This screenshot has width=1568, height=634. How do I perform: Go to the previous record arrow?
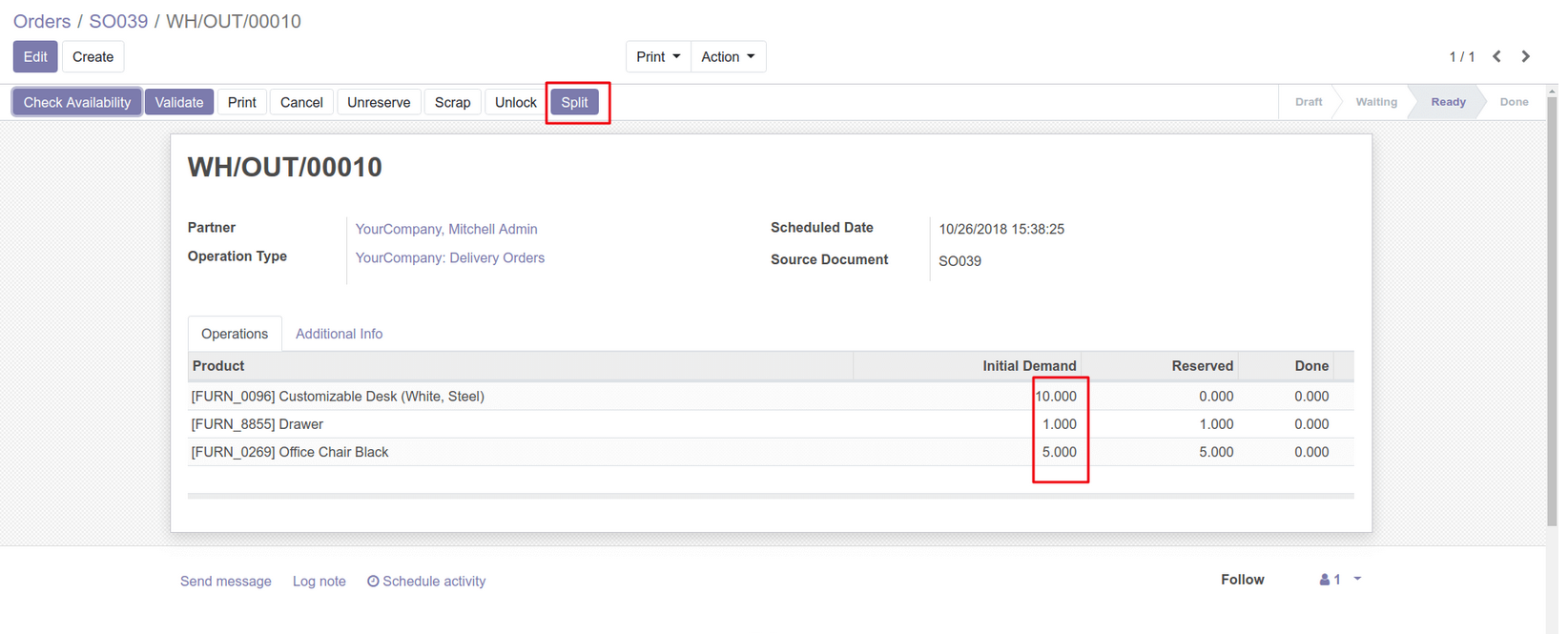1496,57
